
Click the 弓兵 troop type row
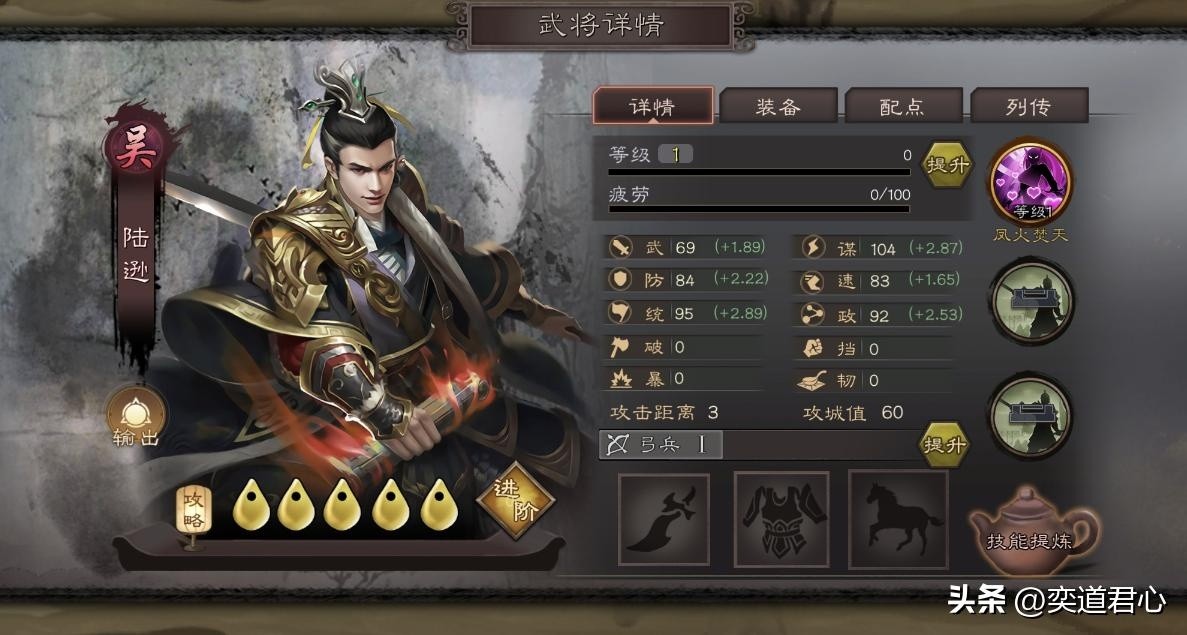click(x=758, y=445)
